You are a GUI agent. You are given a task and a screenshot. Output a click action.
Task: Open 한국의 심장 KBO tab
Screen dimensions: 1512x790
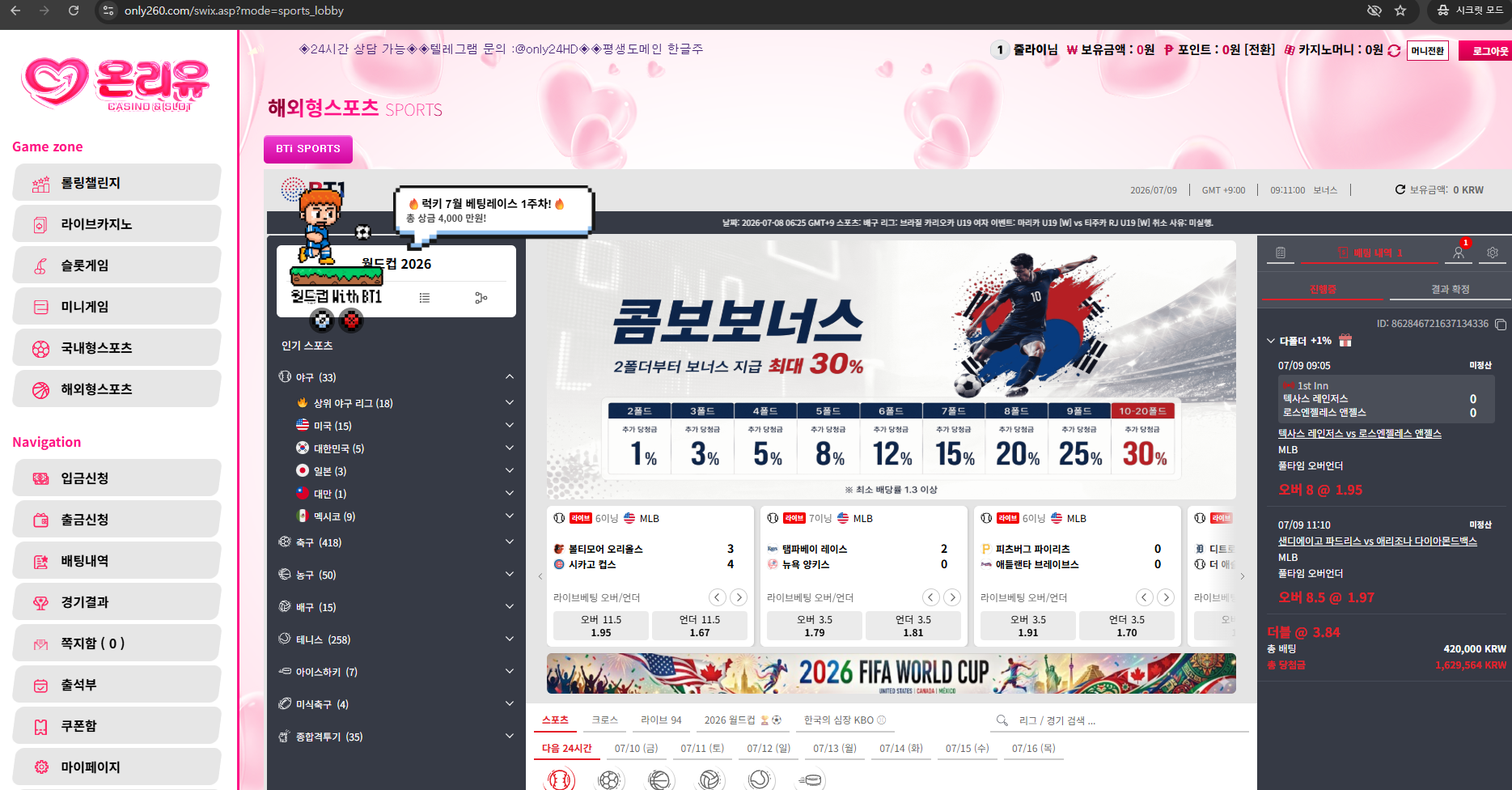[845, 720]
